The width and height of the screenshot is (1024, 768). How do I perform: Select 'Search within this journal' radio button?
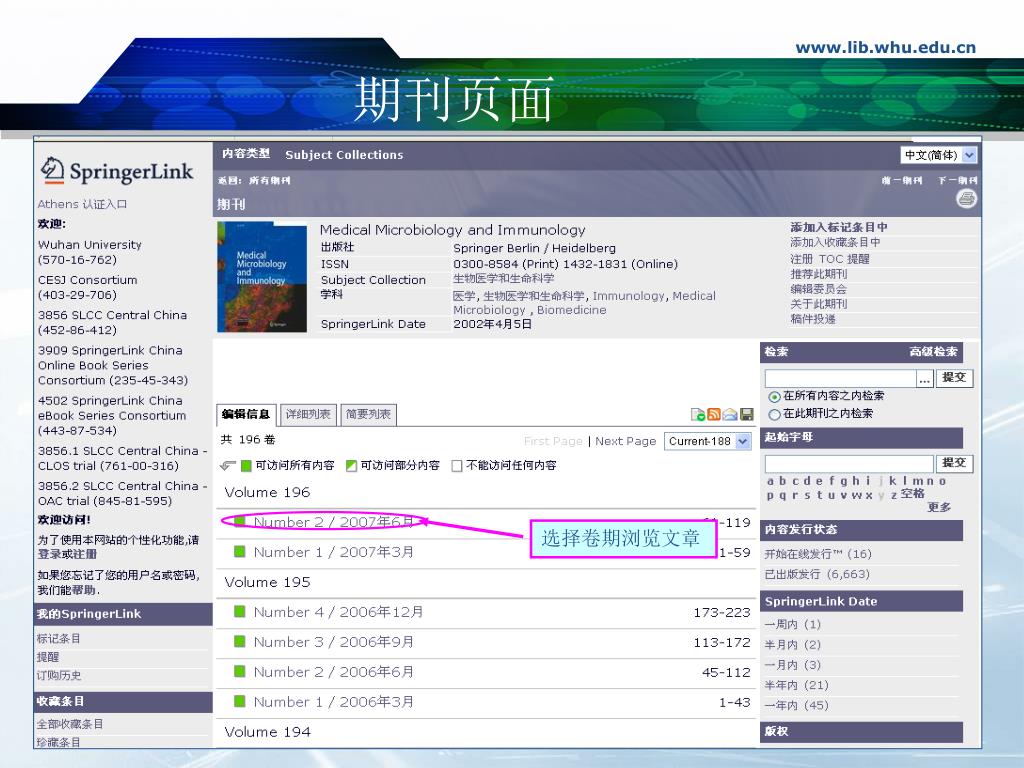pyautogui.click(x=775, y=414)
